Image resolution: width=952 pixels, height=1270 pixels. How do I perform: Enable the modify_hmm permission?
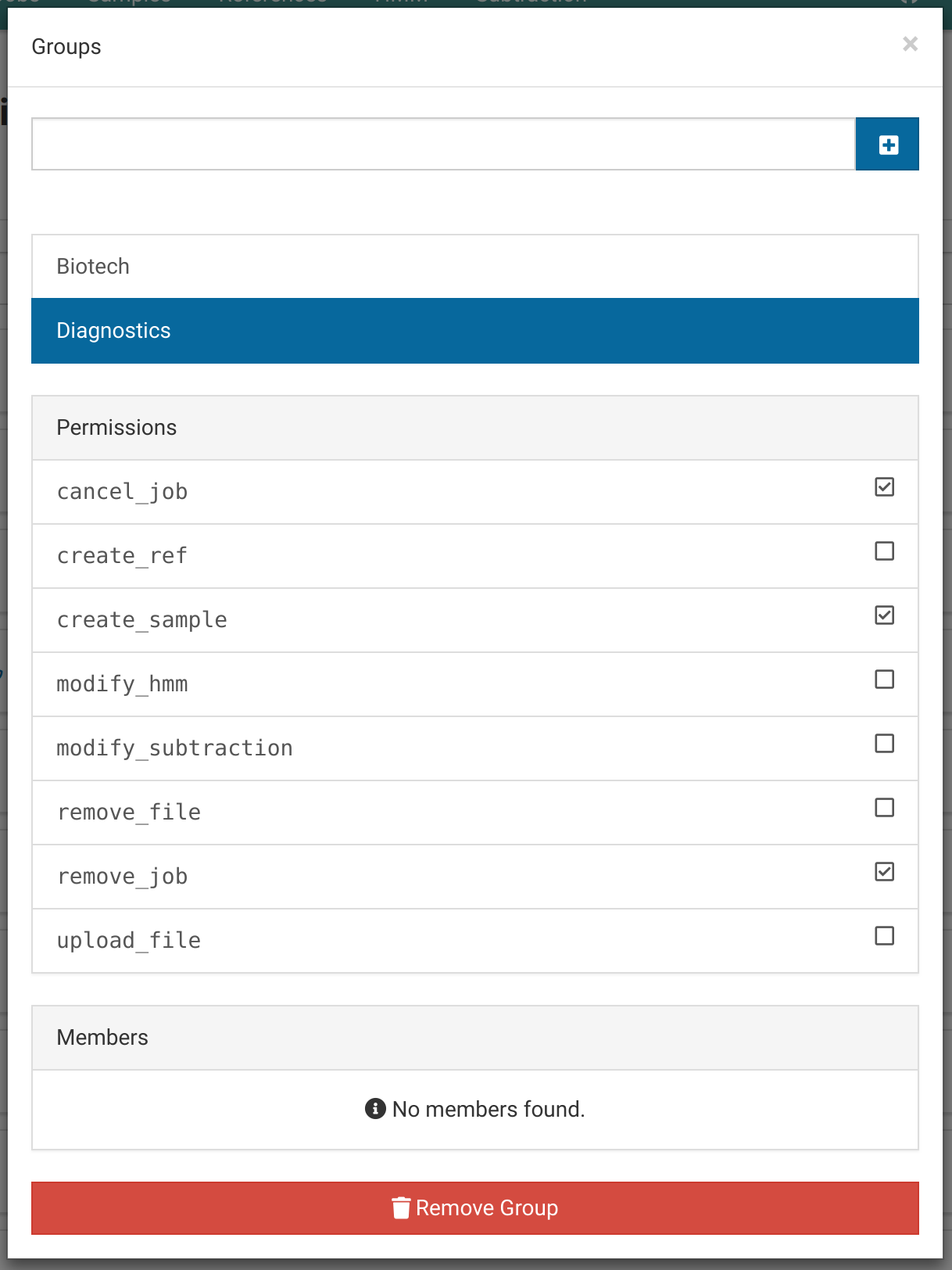tap(884, 680)
